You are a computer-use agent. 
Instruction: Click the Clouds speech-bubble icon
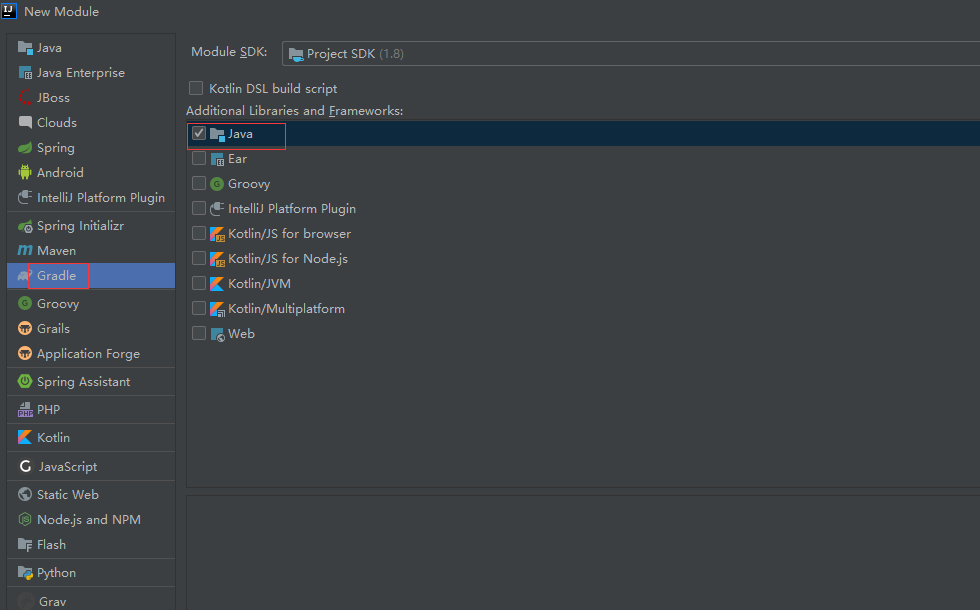click(x=25, y=122)
